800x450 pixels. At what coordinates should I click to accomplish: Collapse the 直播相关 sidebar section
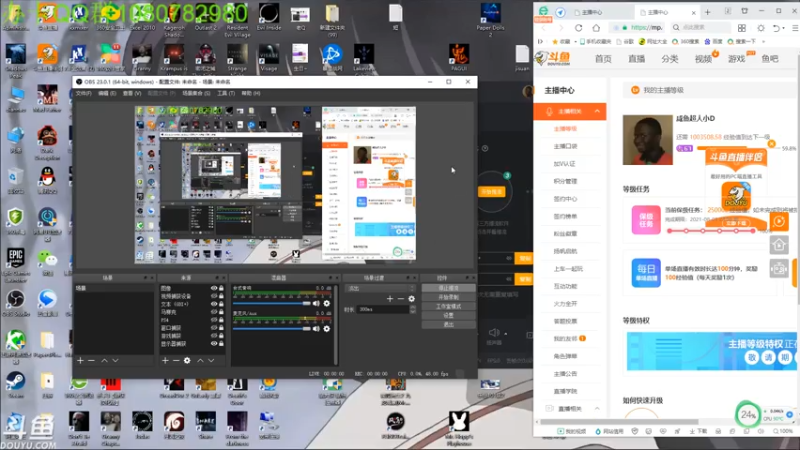tap(597, 409)
